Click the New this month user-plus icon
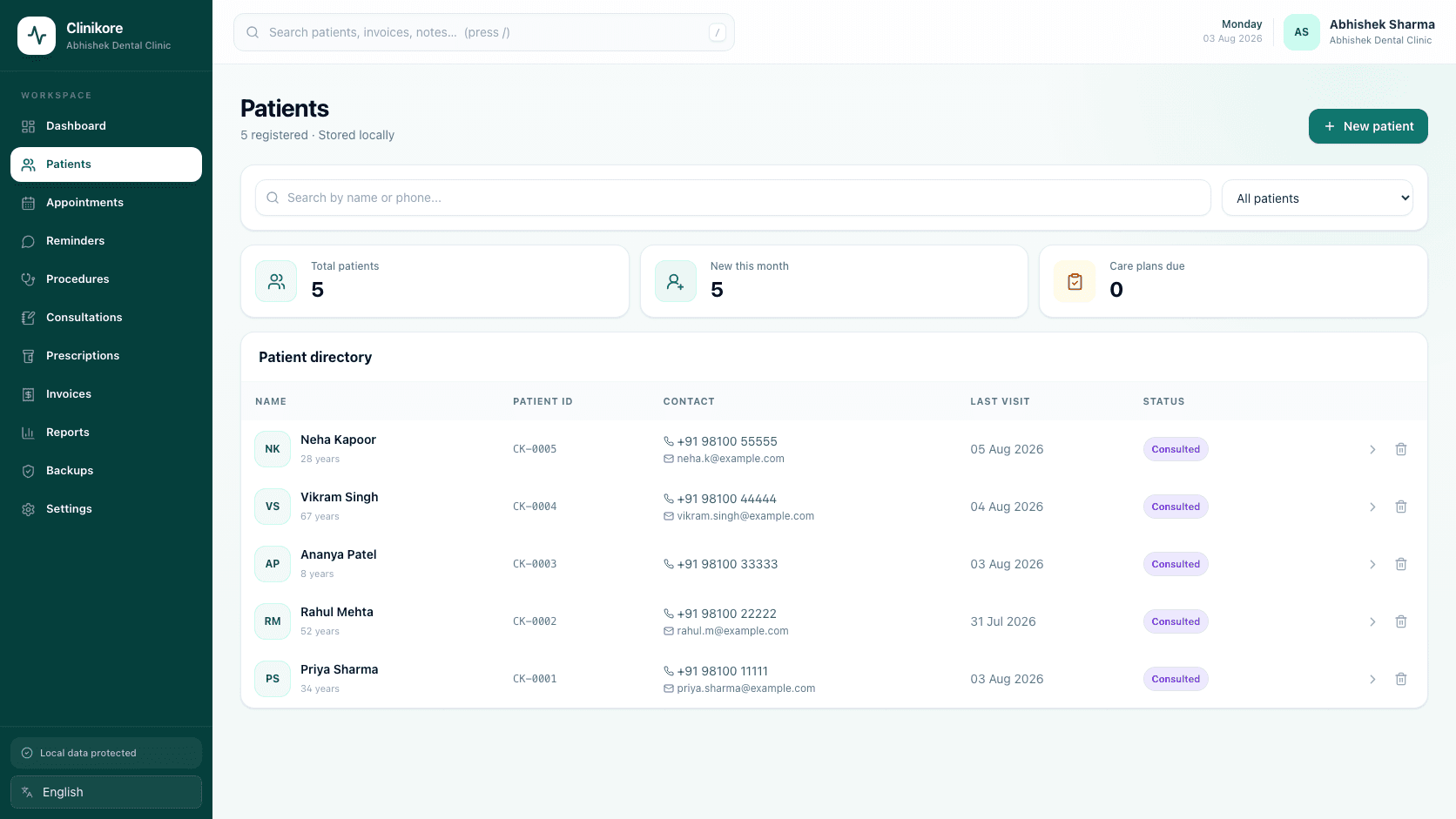The image size is (1456, 819). tap(676, 281)
